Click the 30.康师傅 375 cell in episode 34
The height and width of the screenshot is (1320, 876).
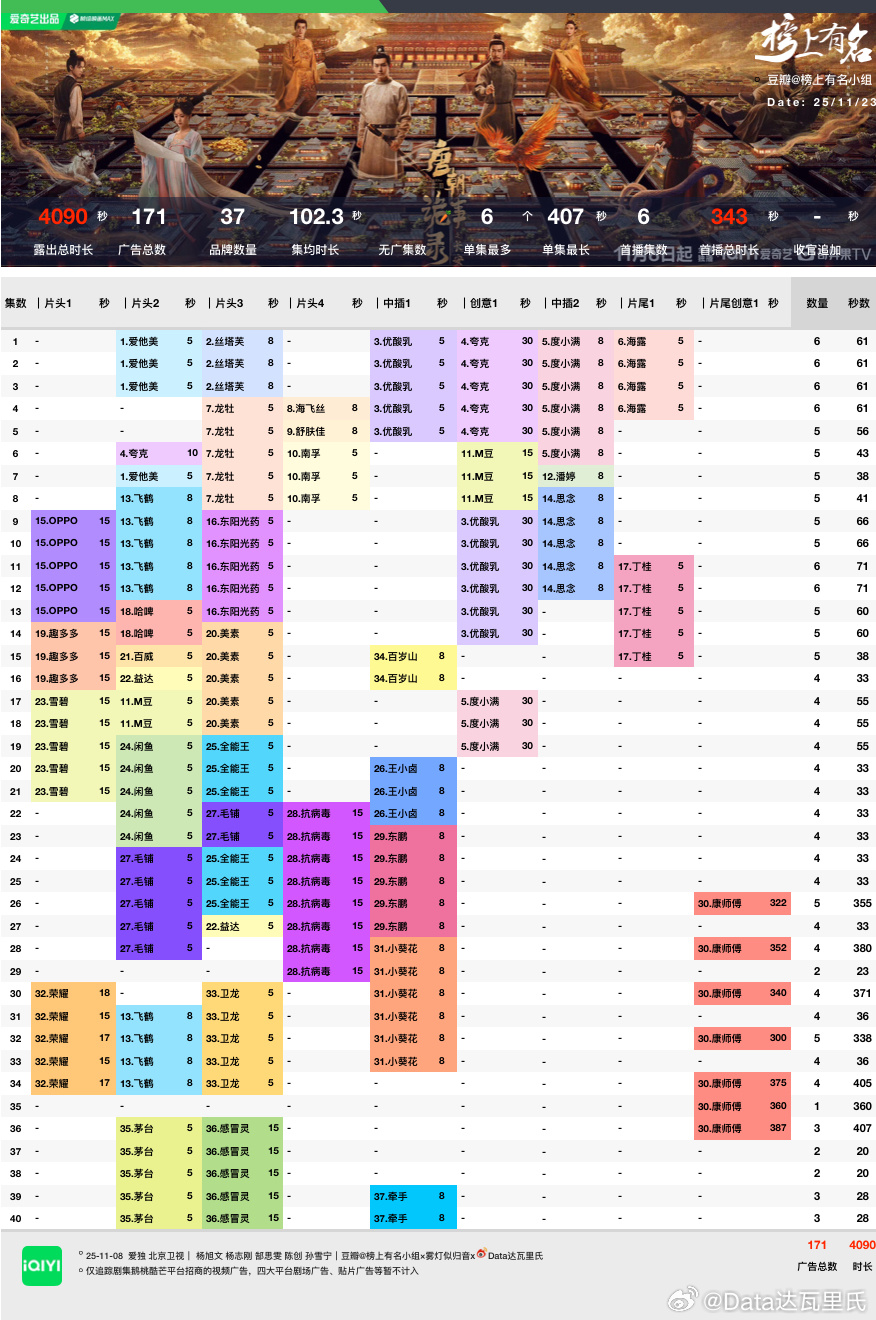point(743,1084)
